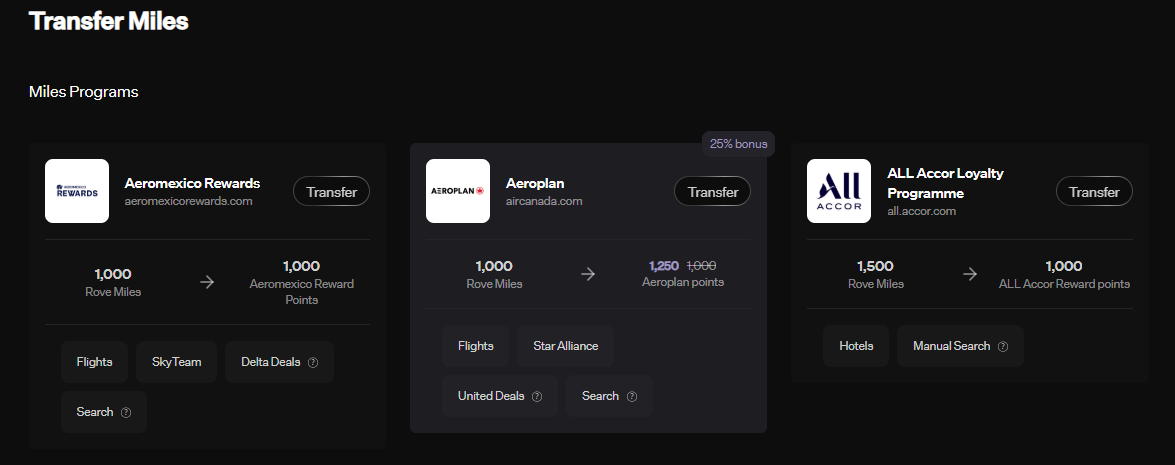Select the Search tag under Aeroplan
This screenshot has width=1175, height=465.
coord(609,396)
